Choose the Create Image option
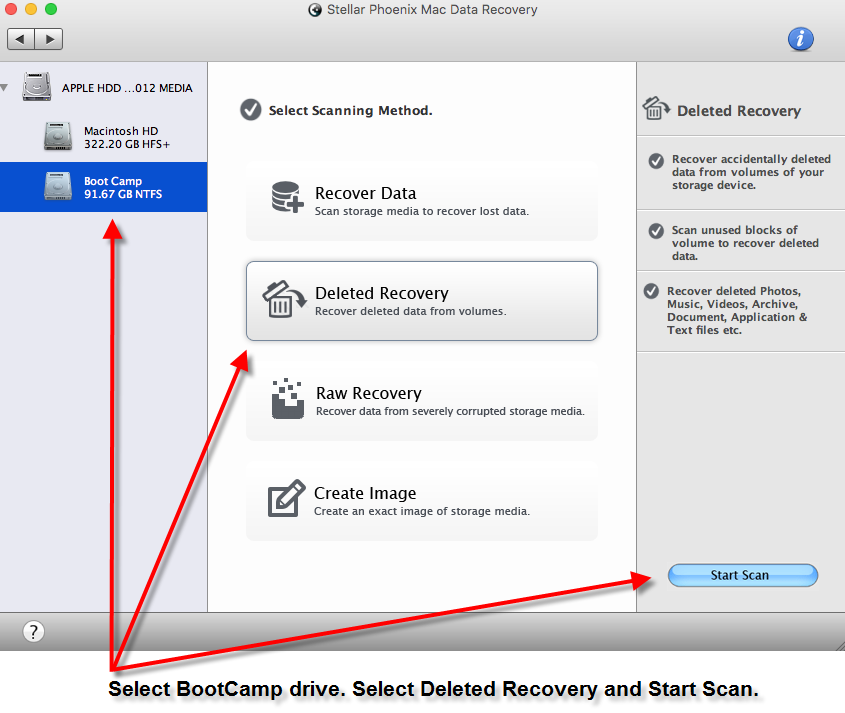 [421, 501]
